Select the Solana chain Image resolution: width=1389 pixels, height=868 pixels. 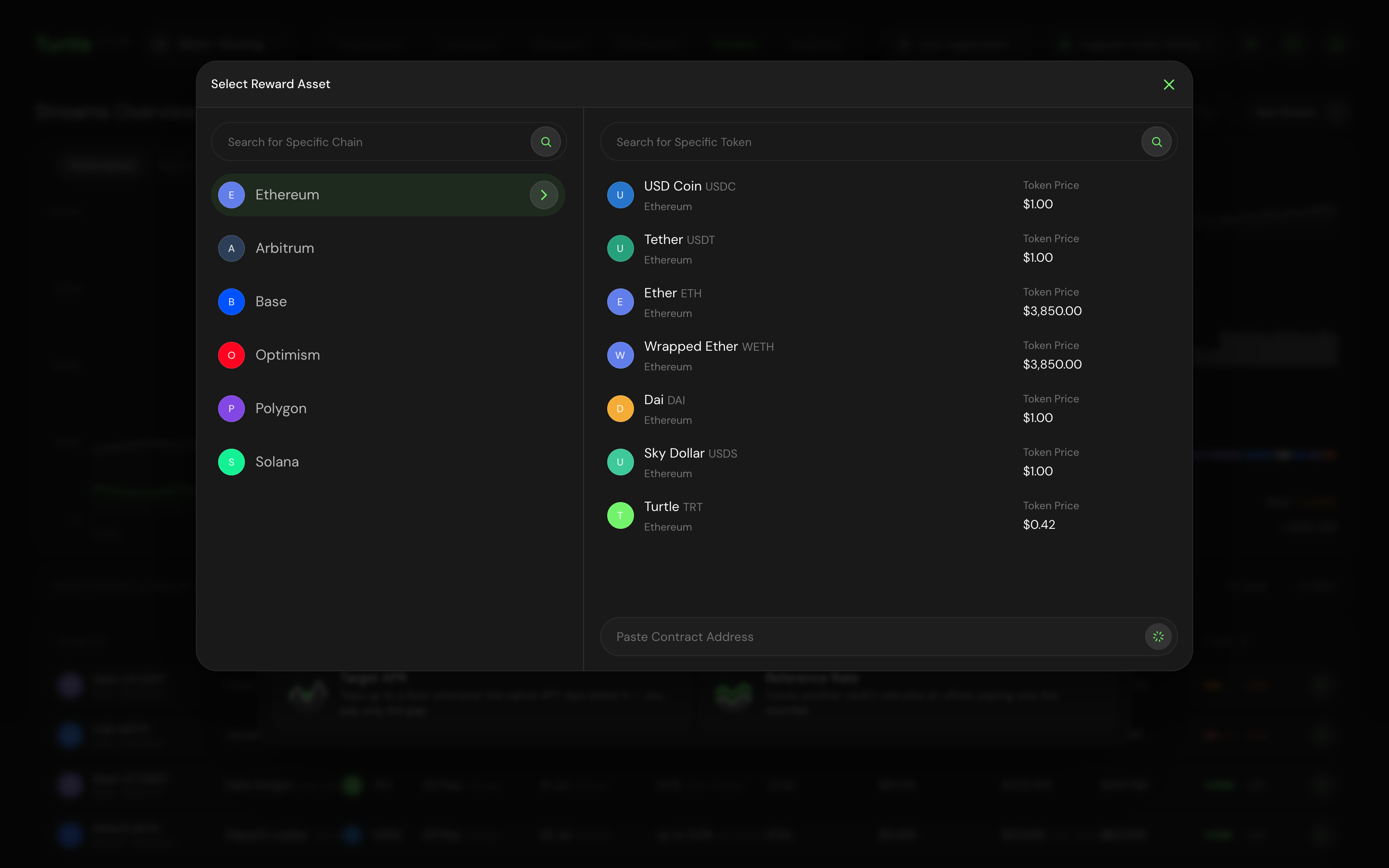(x=388, y=462)
